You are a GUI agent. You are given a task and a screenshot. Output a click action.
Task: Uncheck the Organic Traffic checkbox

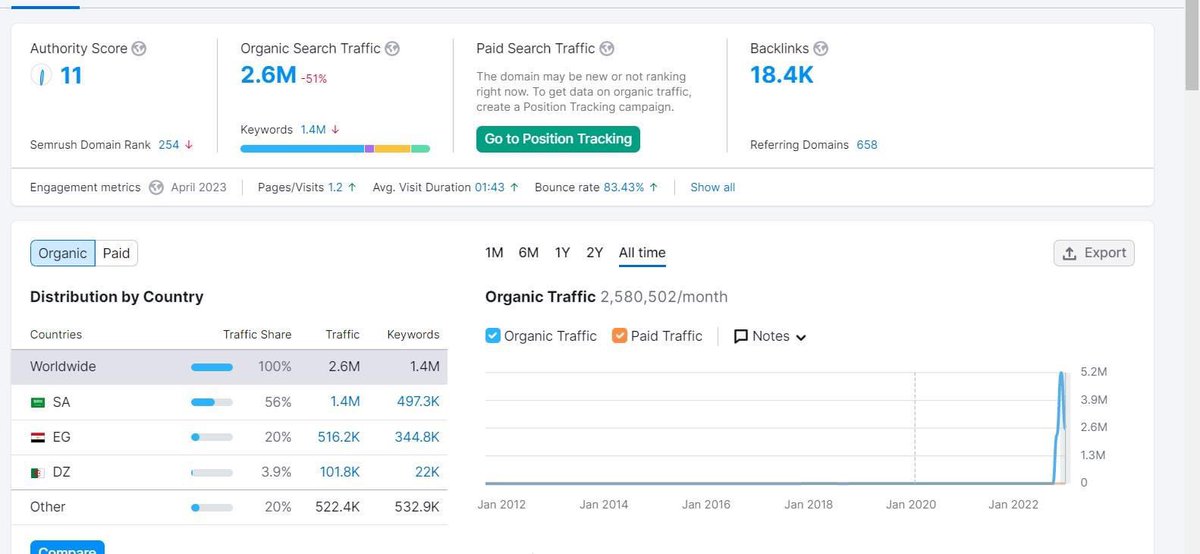pyautogui.click(x=493, y=336)
